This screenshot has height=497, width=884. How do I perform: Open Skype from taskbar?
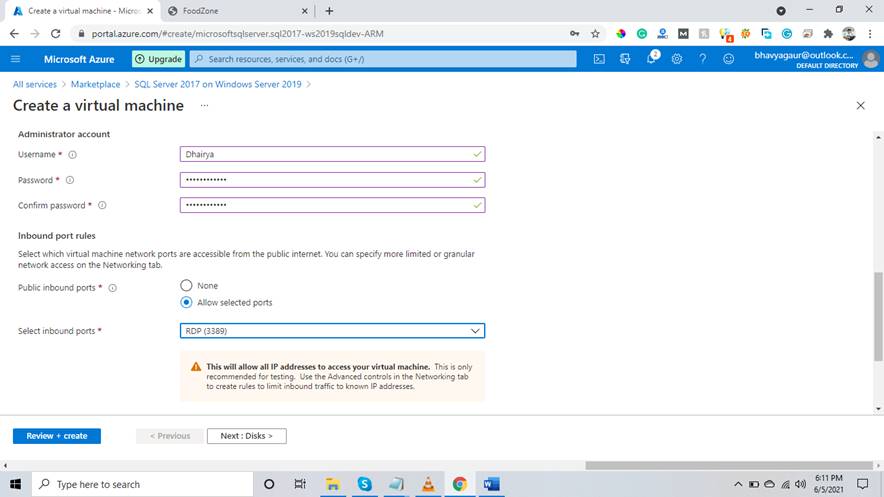(x=364, y=484)
